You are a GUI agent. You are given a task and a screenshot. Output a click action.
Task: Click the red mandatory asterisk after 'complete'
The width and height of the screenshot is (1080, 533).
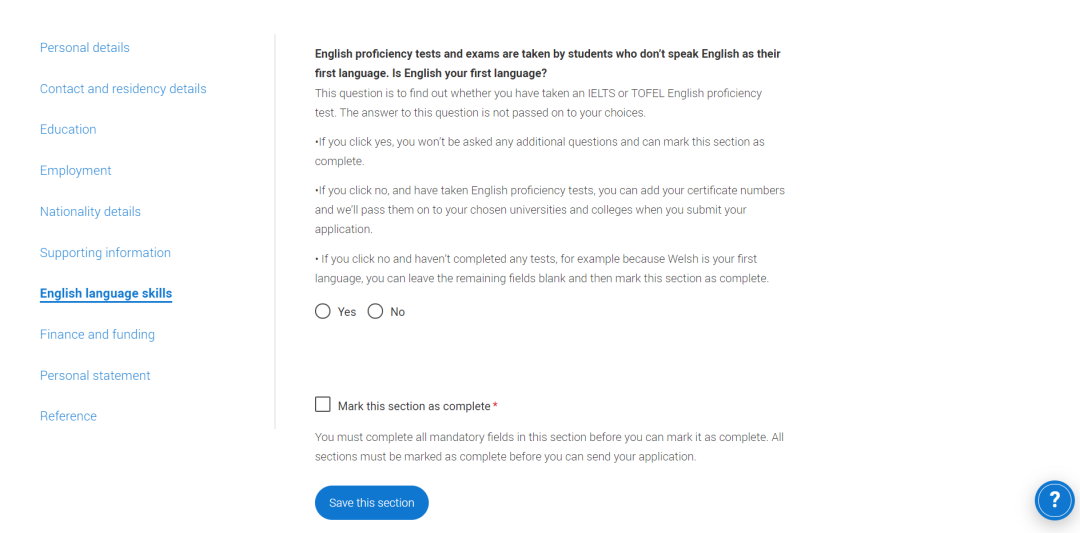495,406
